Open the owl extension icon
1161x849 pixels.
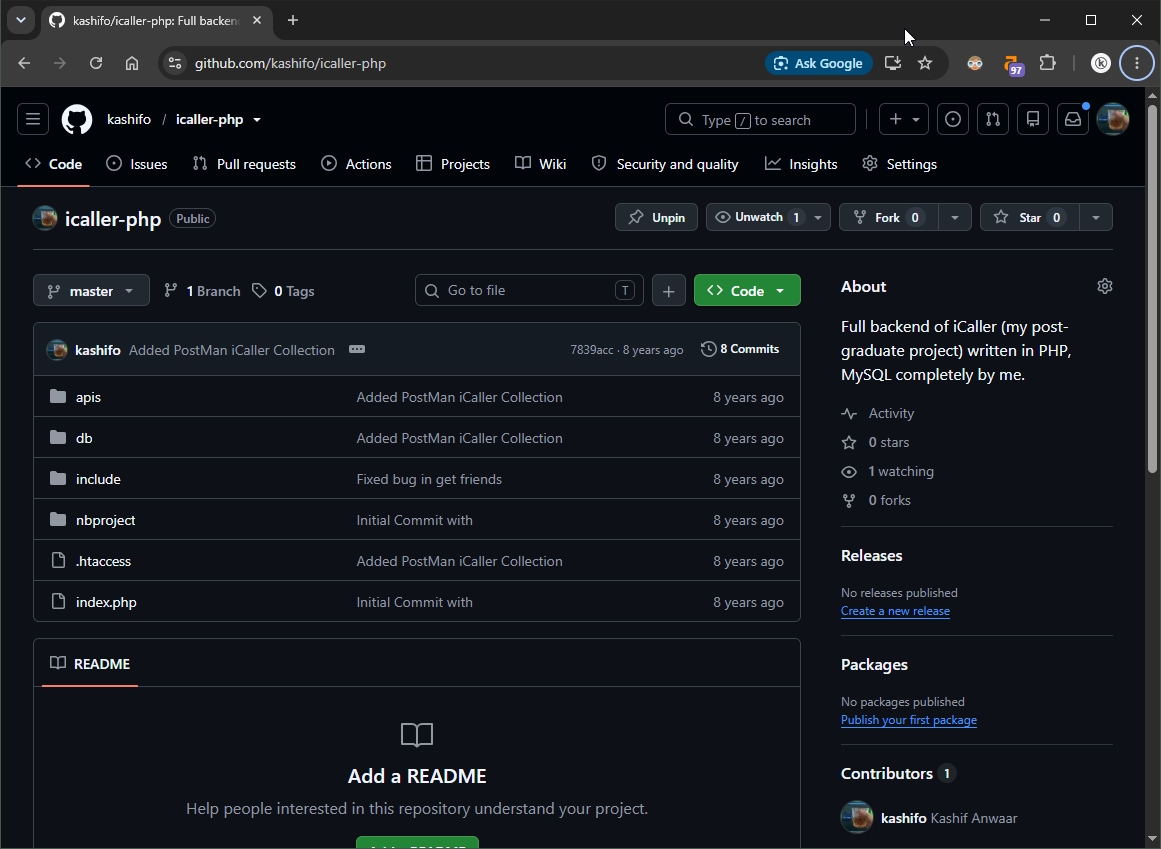tap(974, 63)
